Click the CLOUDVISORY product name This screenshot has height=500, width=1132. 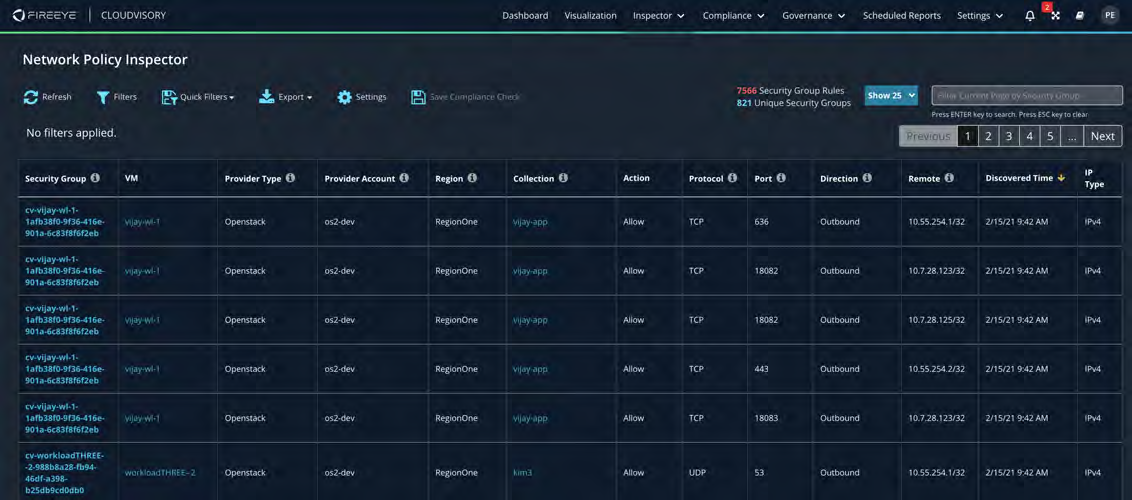[x=133, y=15]
